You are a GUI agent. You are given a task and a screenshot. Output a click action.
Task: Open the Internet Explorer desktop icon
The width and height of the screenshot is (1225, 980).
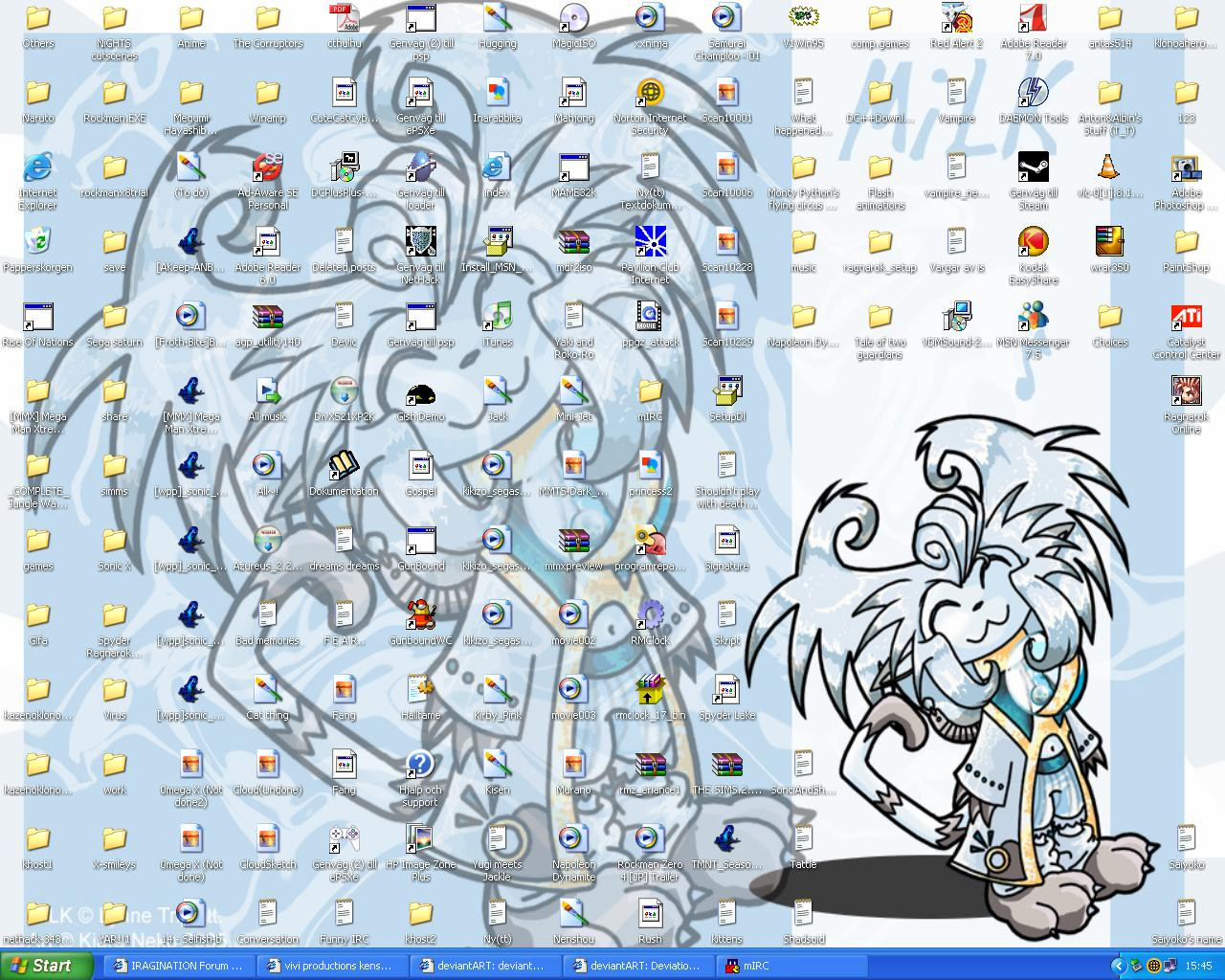tap(38, 167)
